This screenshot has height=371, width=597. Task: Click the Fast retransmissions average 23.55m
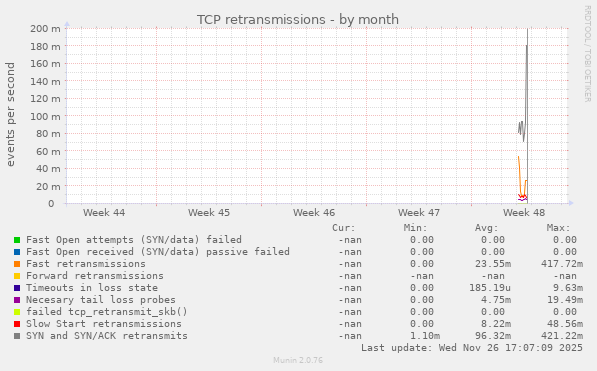(493, 264)
